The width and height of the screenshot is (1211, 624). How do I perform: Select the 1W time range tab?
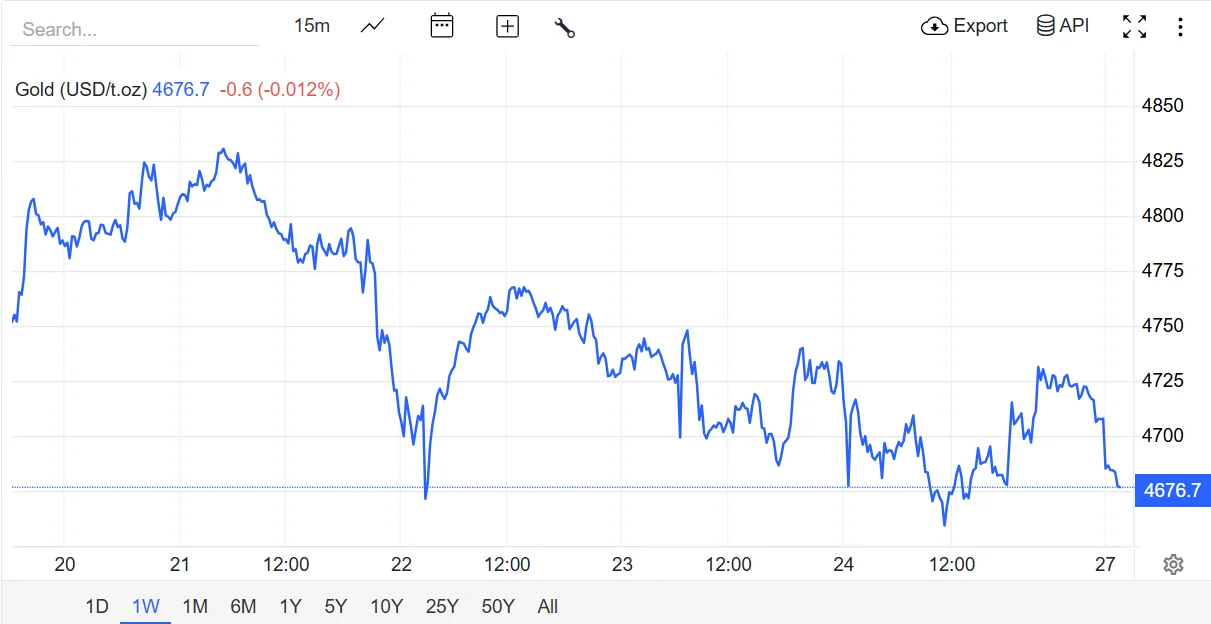pyautogui.click(x=146, y=606)
